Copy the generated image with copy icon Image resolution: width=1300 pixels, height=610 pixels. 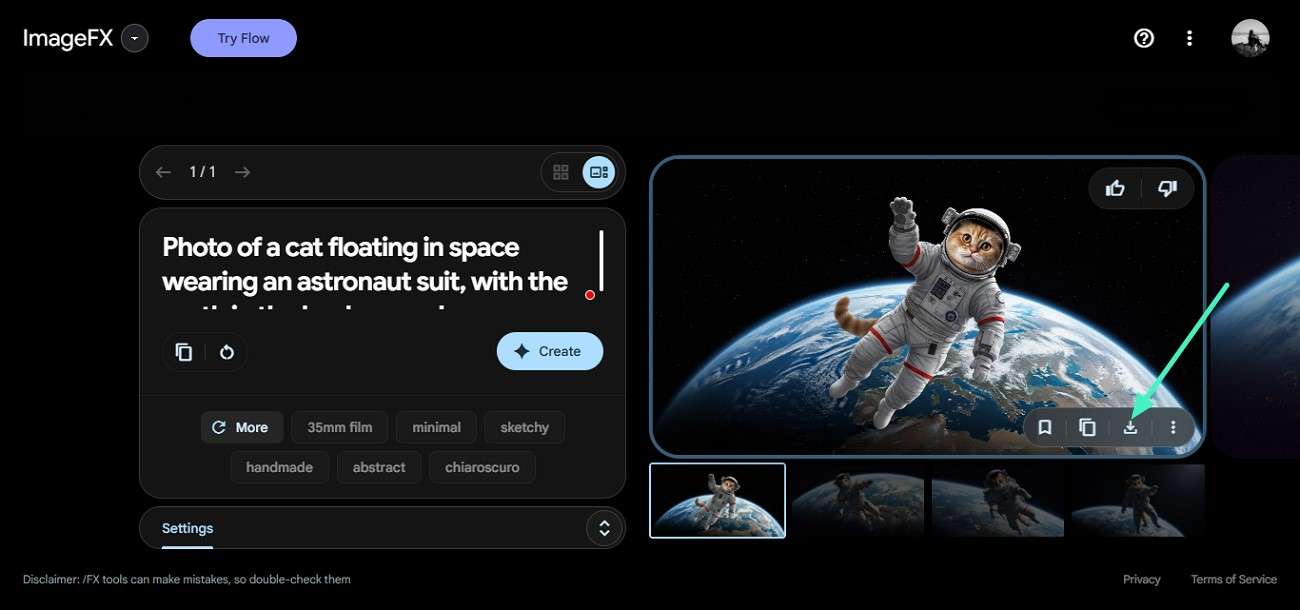pyautogui.click(x=1087, y=427)
